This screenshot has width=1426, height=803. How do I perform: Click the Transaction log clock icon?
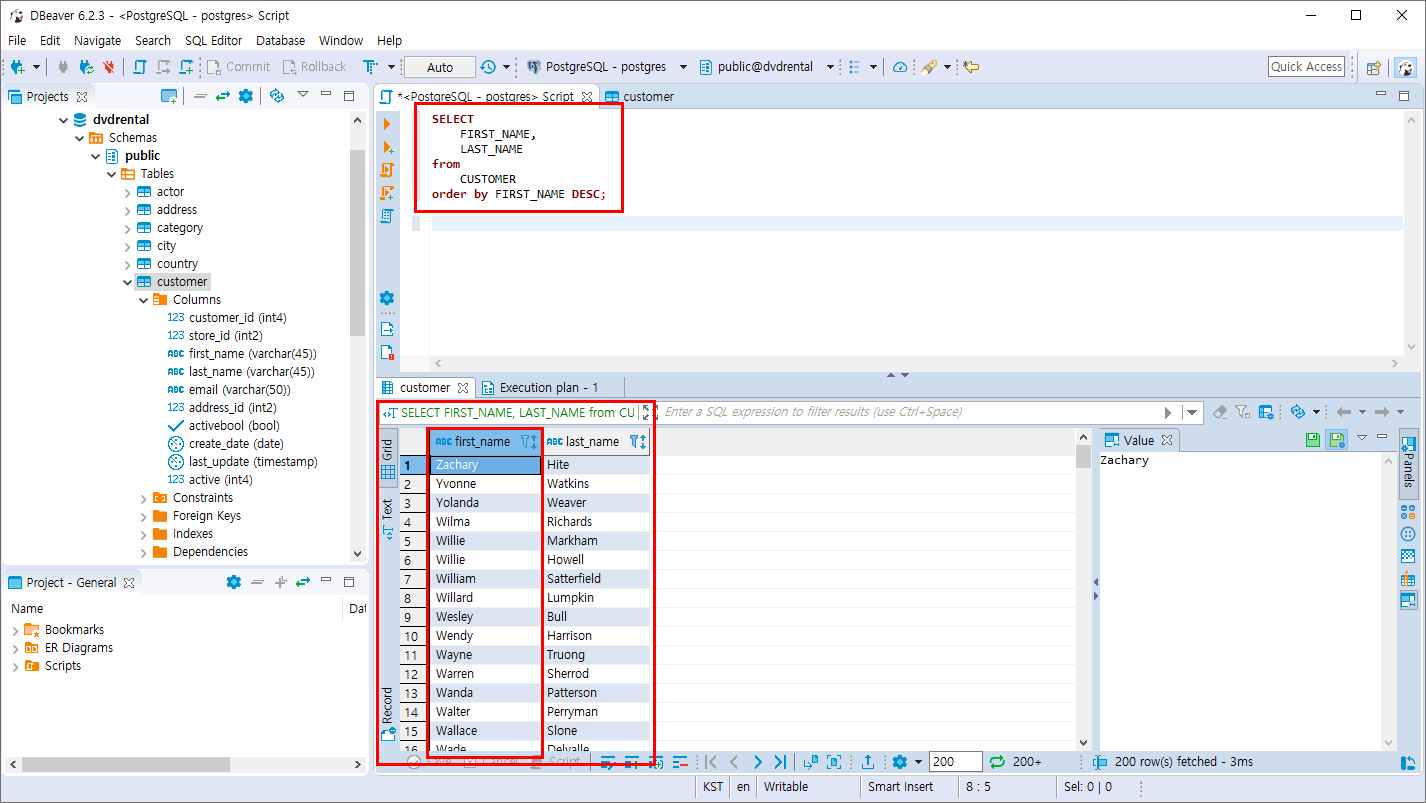[x=488, y=67]
